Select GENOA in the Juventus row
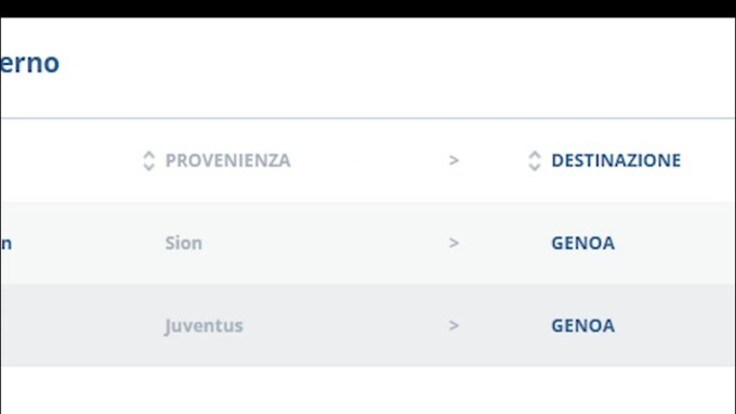This screenshot has height=414, width=736. click(x=583, y=326)
